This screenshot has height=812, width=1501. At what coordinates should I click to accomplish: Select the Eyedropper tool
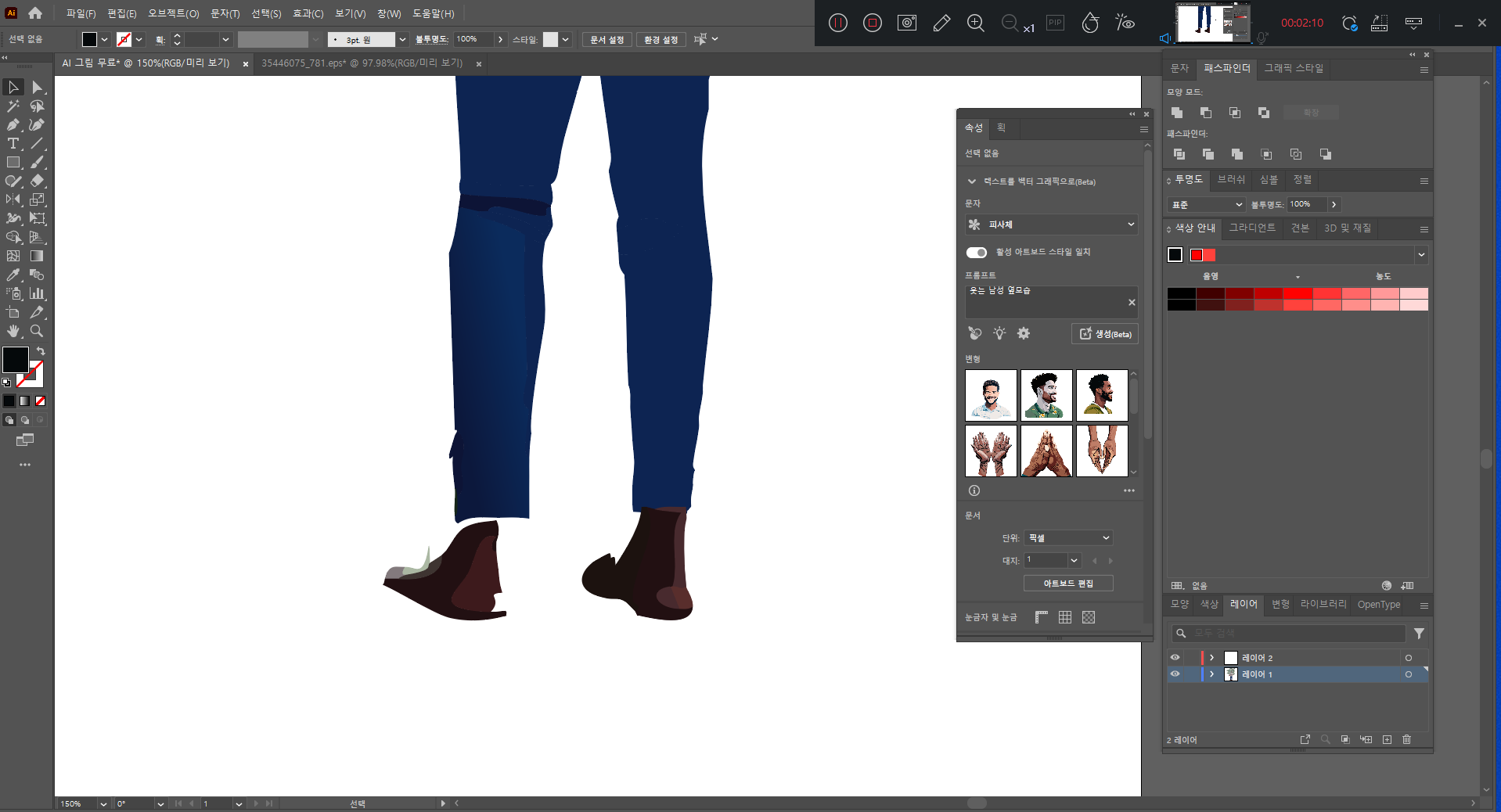click(13, 275)
